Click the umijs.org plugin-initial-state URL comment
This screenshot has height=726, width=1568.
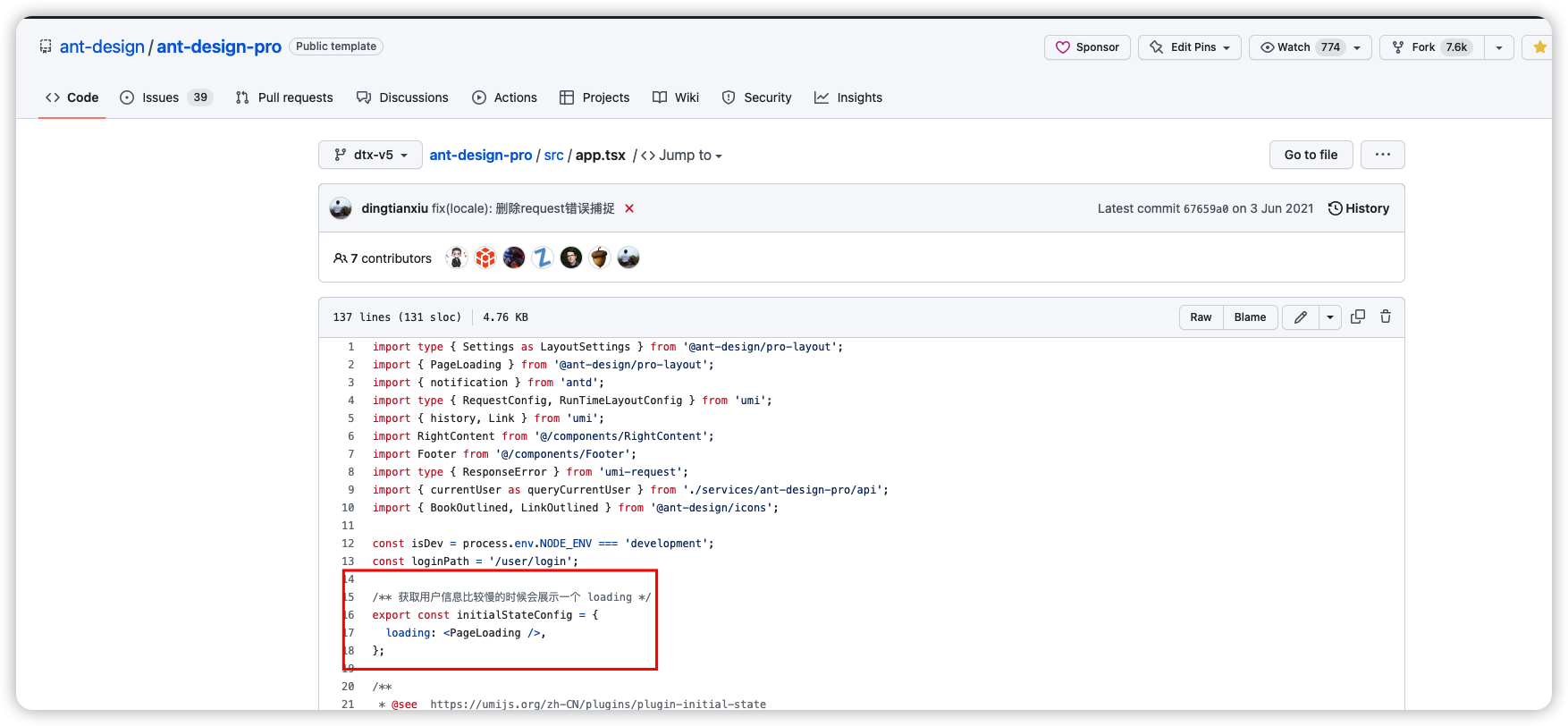[598, 705]
